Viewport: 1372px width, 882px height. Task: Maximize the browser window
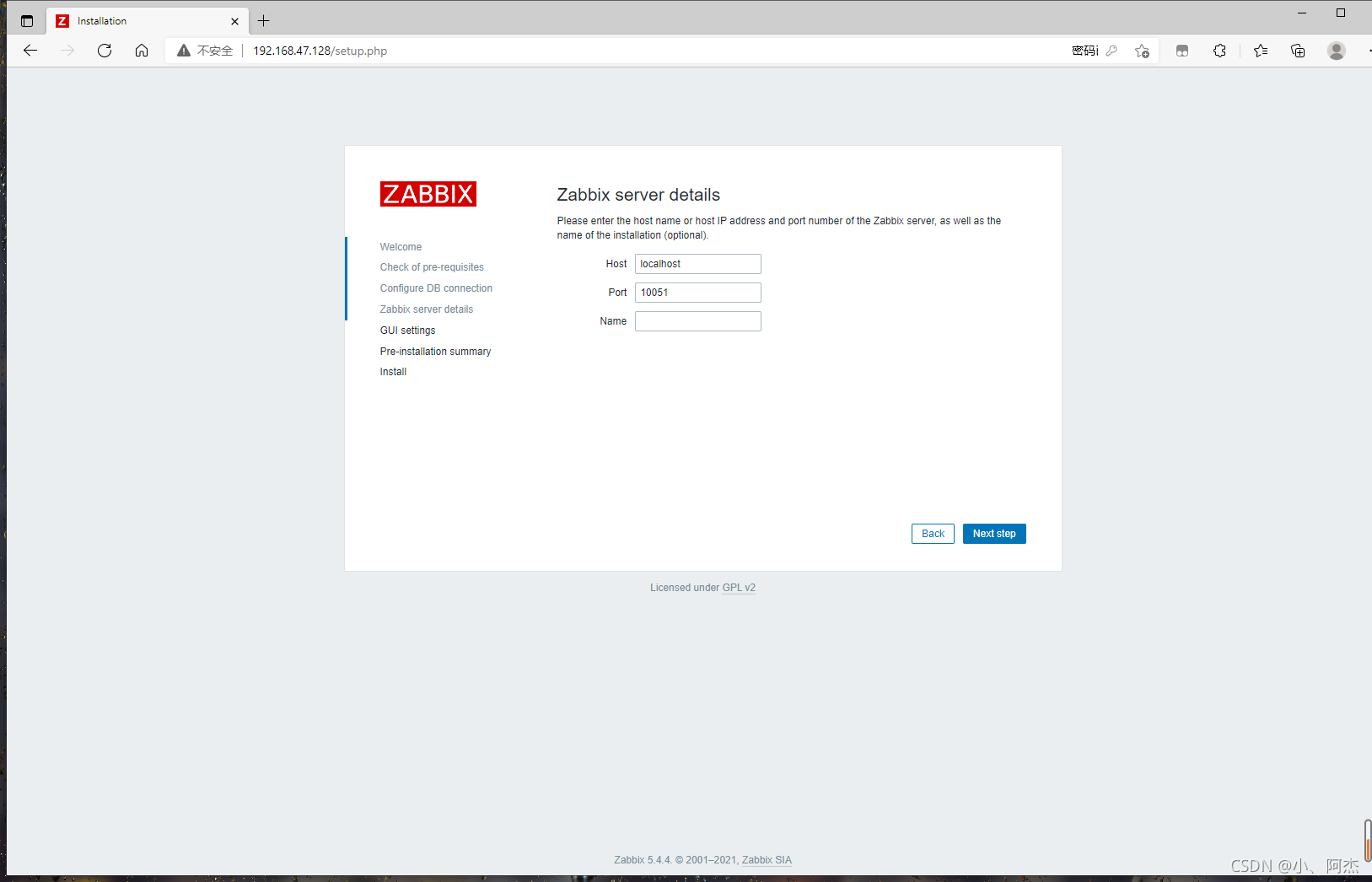point(1341,13)
